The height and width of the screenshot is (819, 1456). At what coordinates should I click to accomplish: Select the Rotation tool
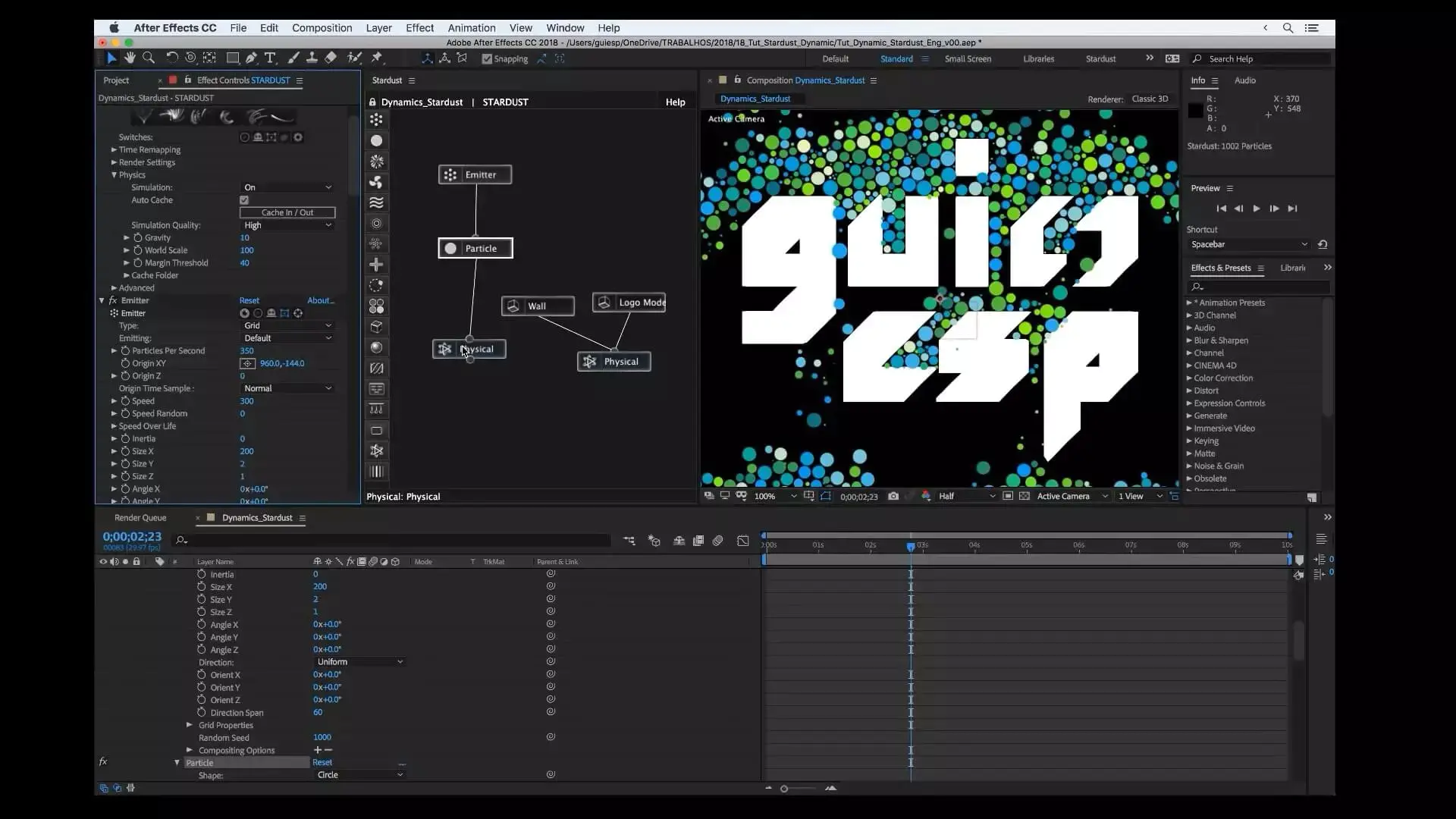pyautogui.click(x=172, y=58)
